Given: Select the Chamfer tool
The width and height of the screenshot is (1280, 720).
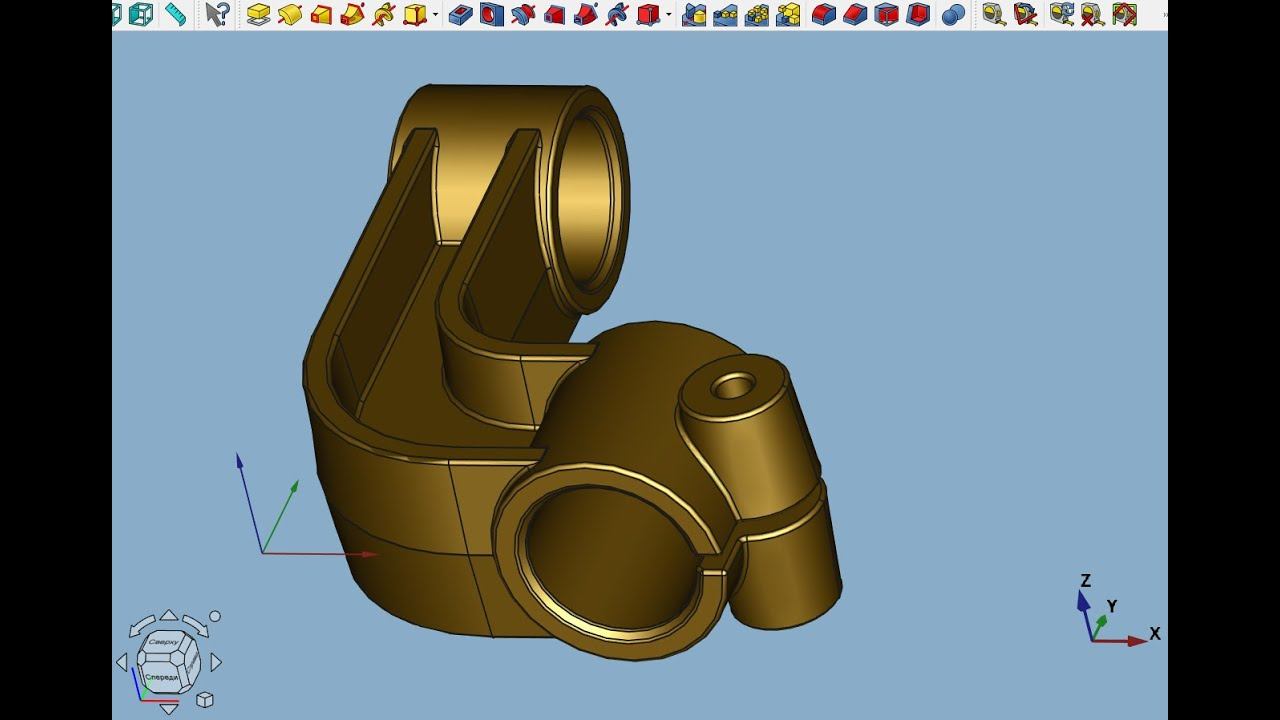Looking at the screenshot, I should [854, 14].
